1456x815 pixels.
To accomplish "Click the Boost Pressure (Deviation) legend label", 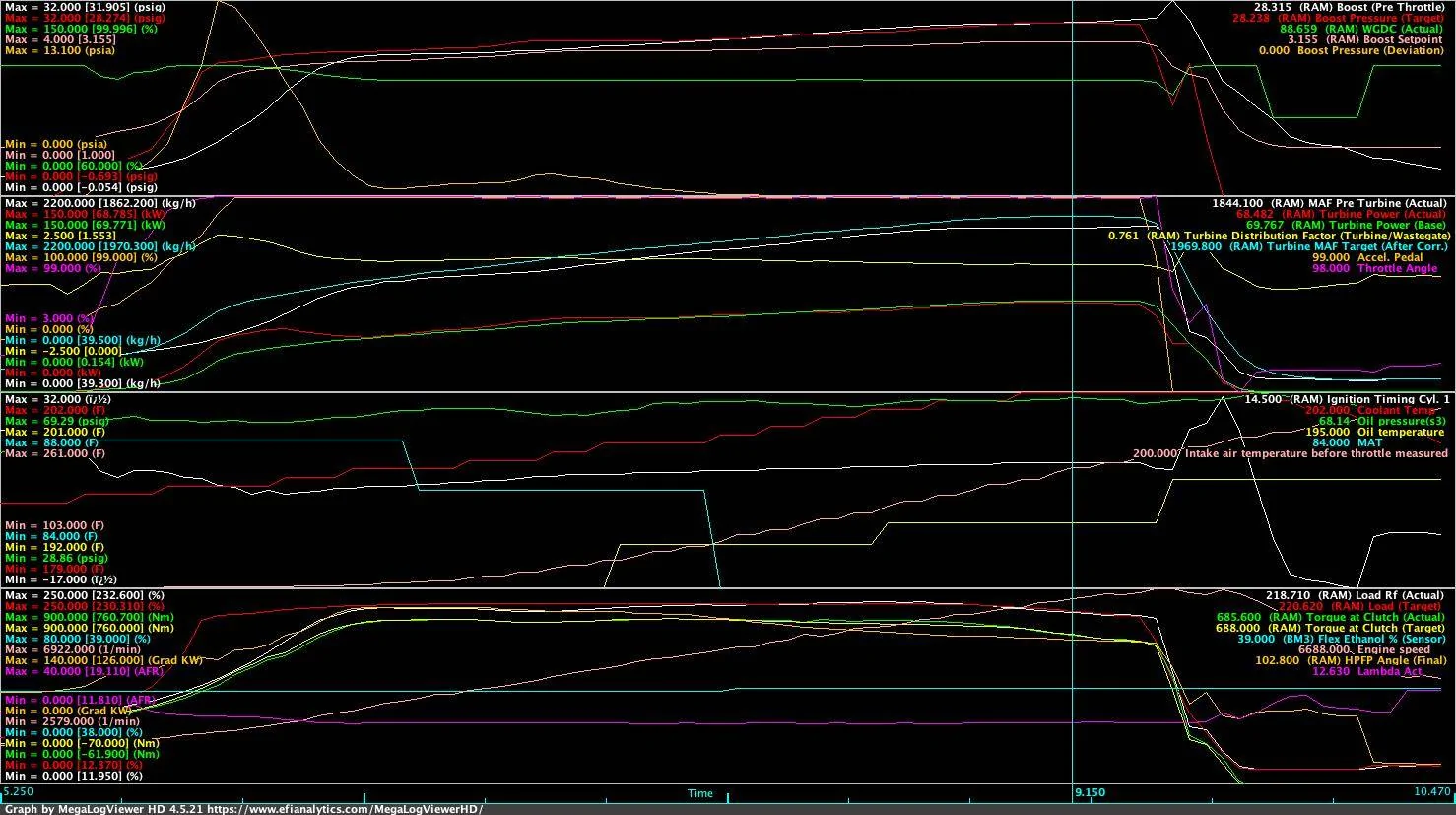I will point(1352,50).
